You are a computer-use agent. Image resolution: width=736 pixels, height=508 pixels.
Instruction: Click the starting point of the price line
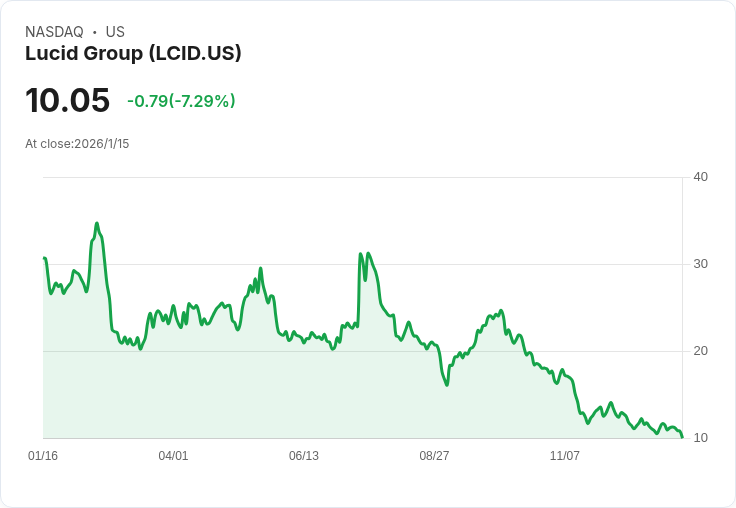[44, 258]
